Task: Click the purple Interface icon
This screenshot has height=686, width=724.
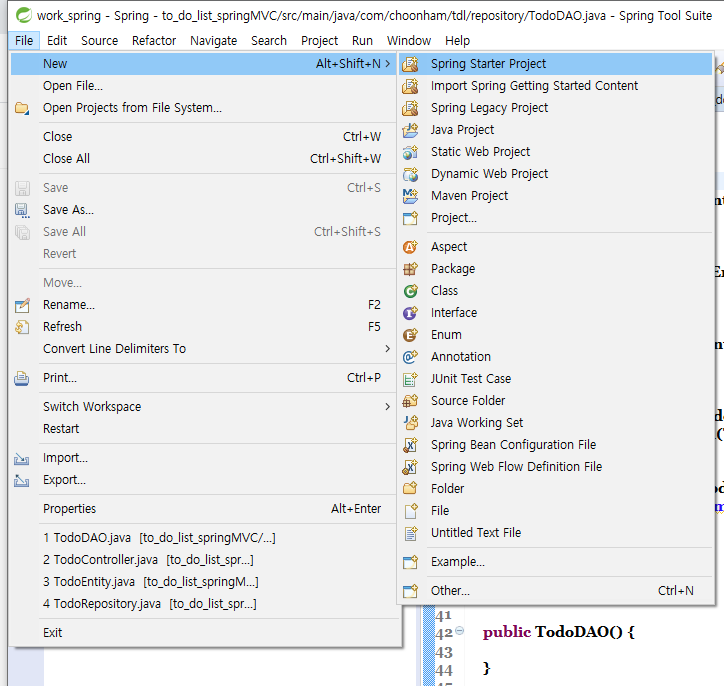Action: [x=410, y=313]
